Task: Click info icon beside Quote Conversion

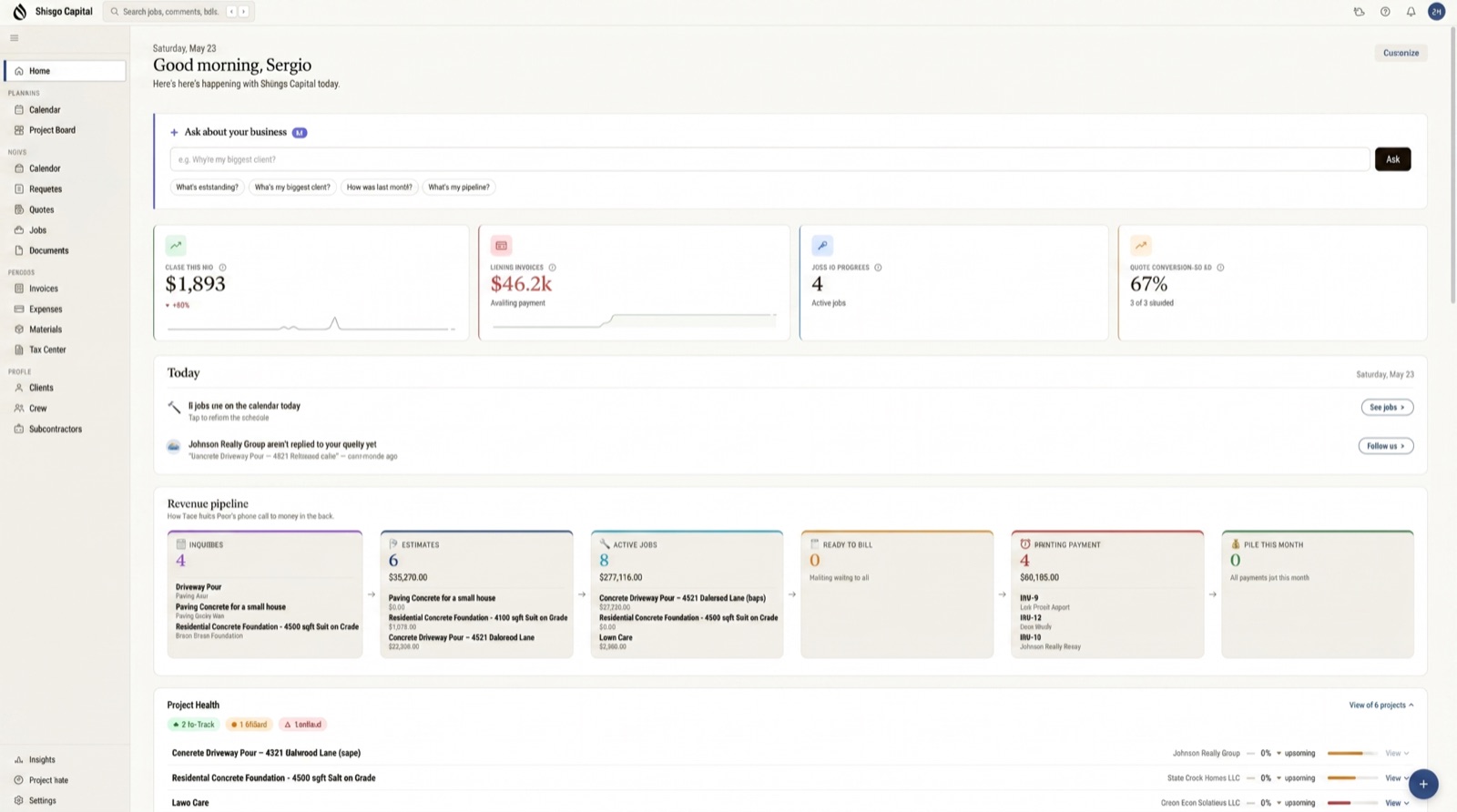Action: (1220, 268)
